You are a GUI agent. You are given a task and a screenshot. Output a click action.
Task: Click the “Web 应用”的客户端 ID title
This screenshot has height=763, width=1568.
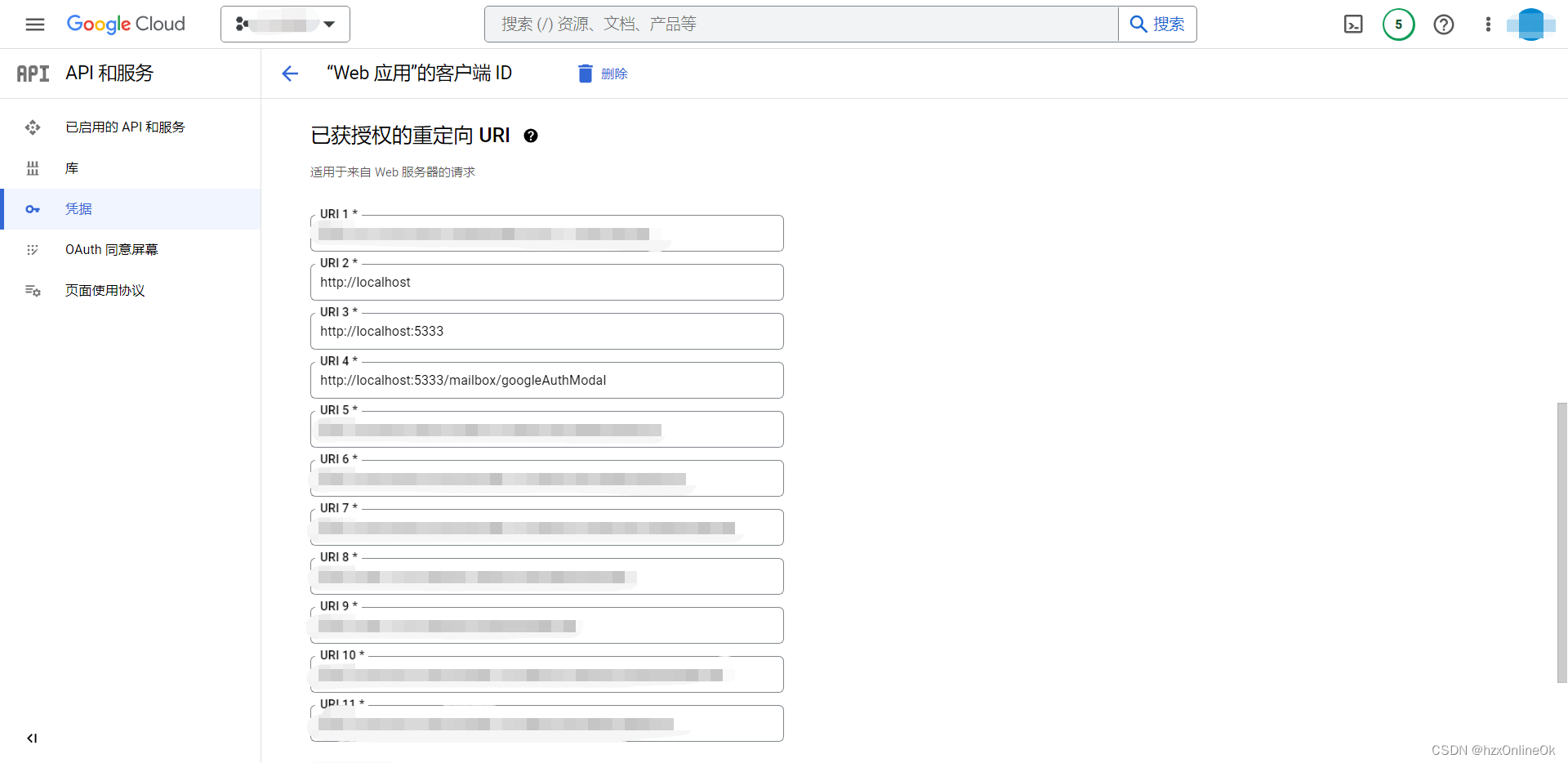(x=419, y=74)
